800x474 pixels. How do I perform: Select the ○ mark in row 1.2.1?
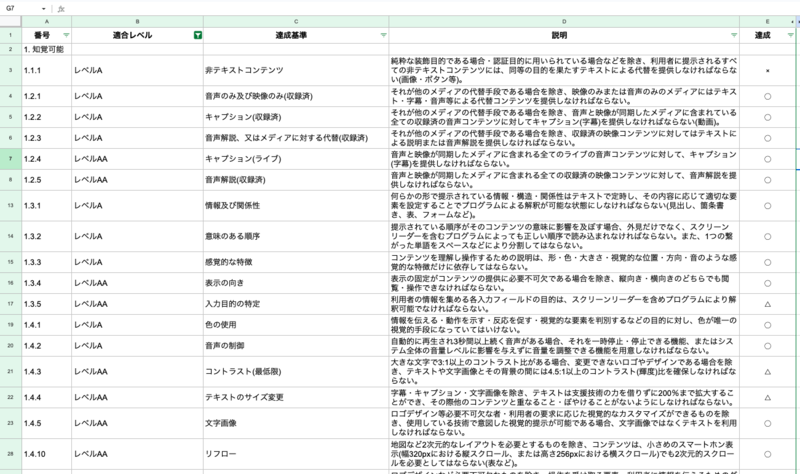click(767, 96)
